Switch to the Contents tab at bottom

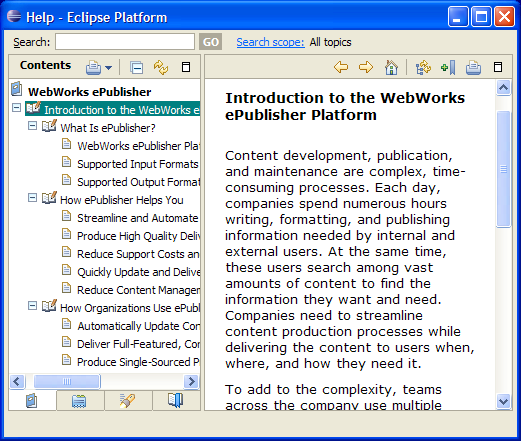click(32, 400)
